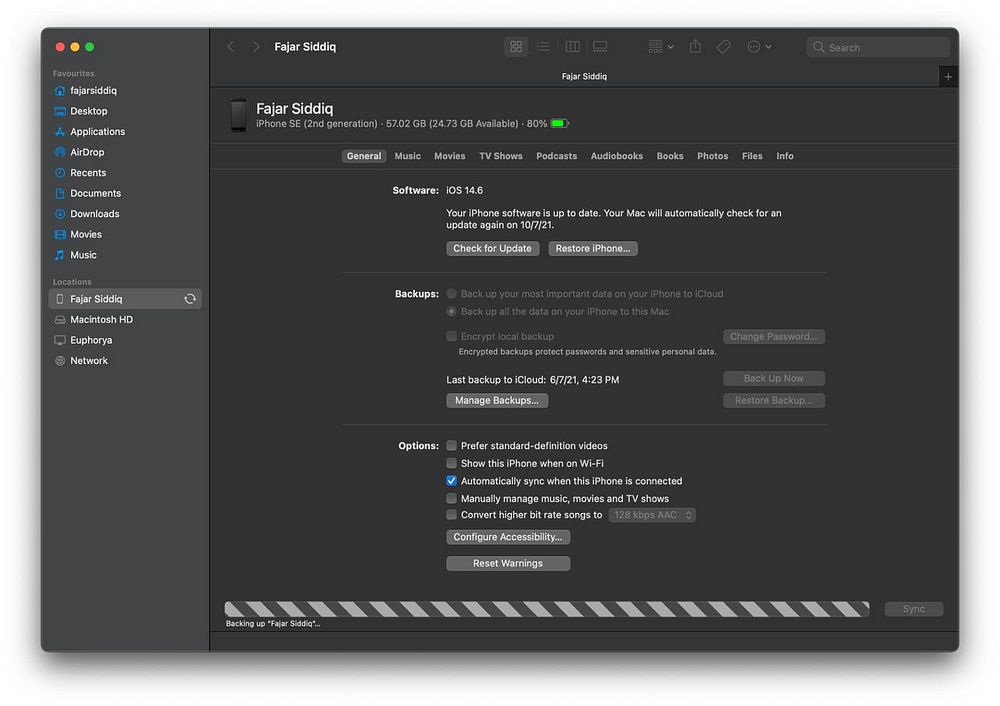Open Euphorya in the sidebar
The width and height of the screenshot is (1000, 706).
pos(125,340)
